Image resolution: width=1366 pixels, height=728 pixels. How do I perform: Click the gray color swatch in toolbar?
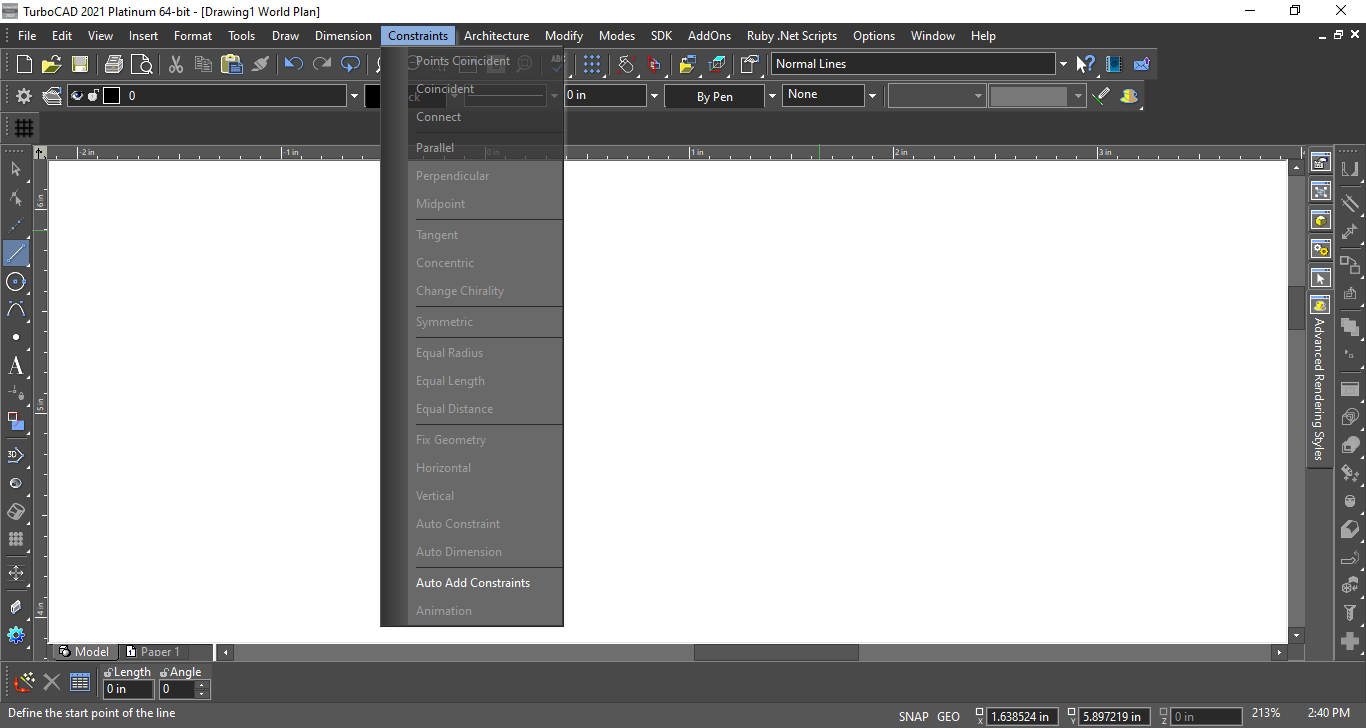[1029, 96]
